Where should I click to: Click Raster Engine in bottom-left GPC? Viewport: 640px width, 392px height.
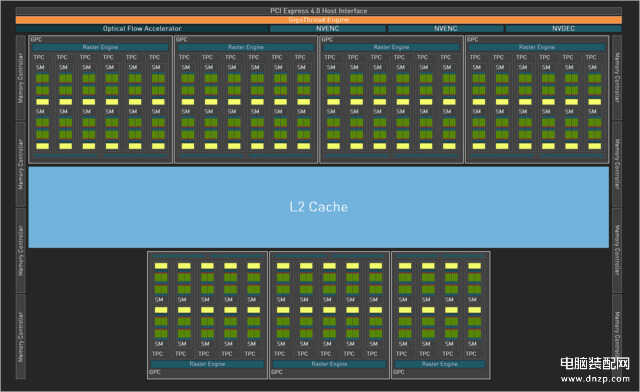[x=207, y=364]
